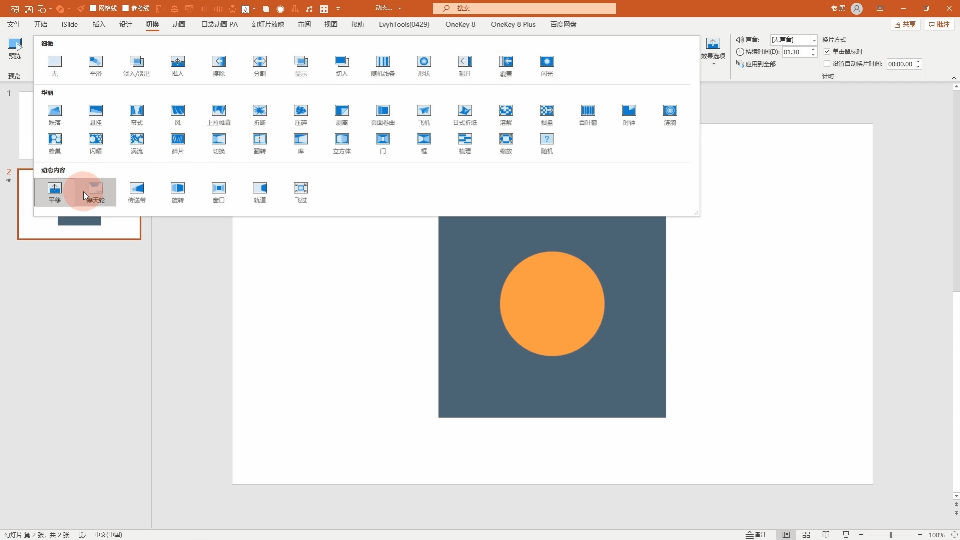Apply the 淡入/淡出 fade transition
This screenshot has width=960, height=540.
137,65
